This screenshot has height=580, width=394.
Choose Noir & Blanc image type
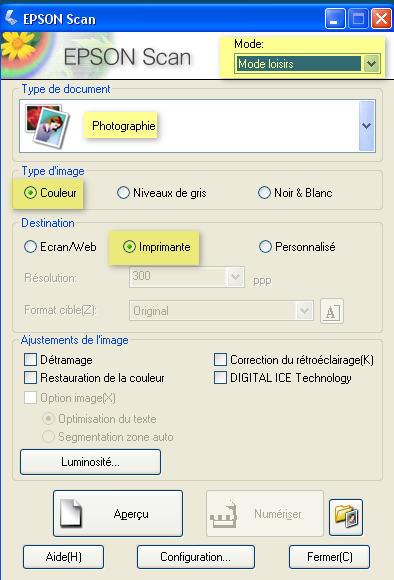[264, 193]
